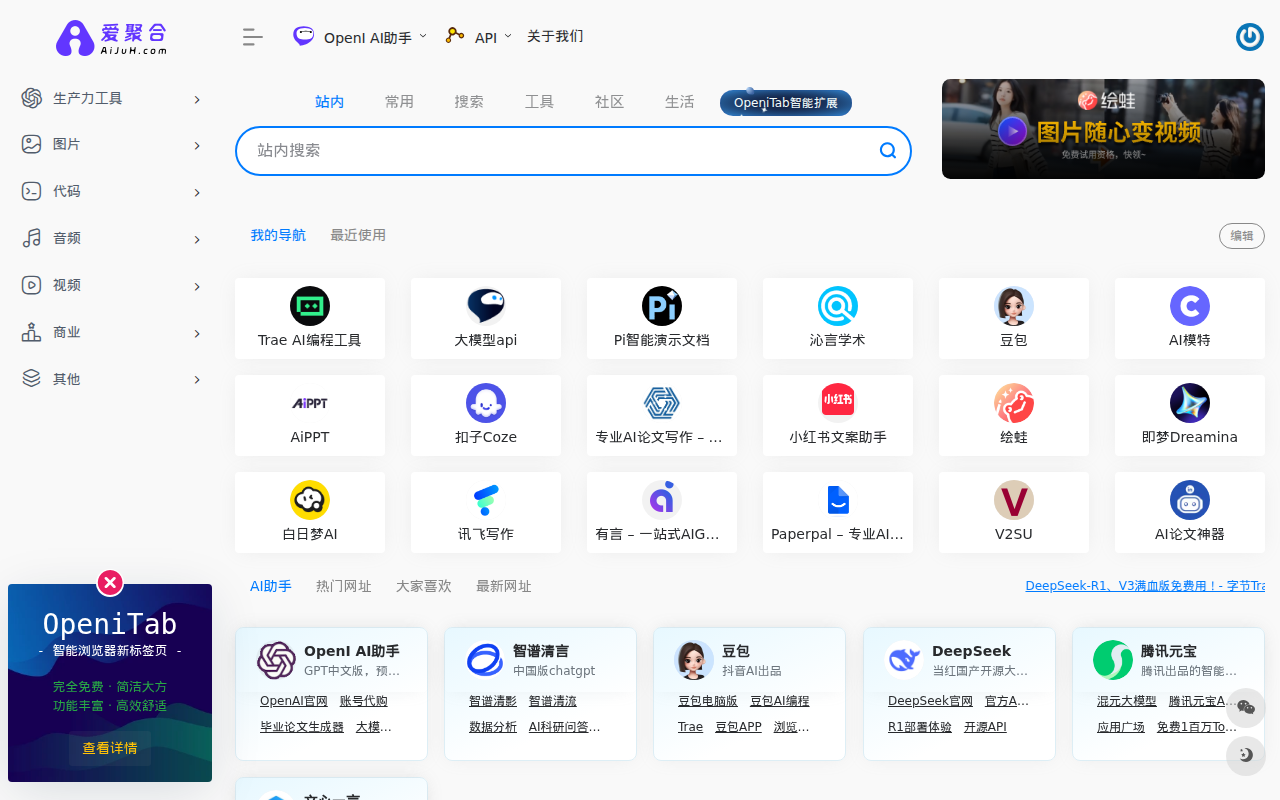Screen dimensions: 1280x800
Task: Close the OpeniTab promo popup
Action: pyautogui.click(x=110, y=582)
